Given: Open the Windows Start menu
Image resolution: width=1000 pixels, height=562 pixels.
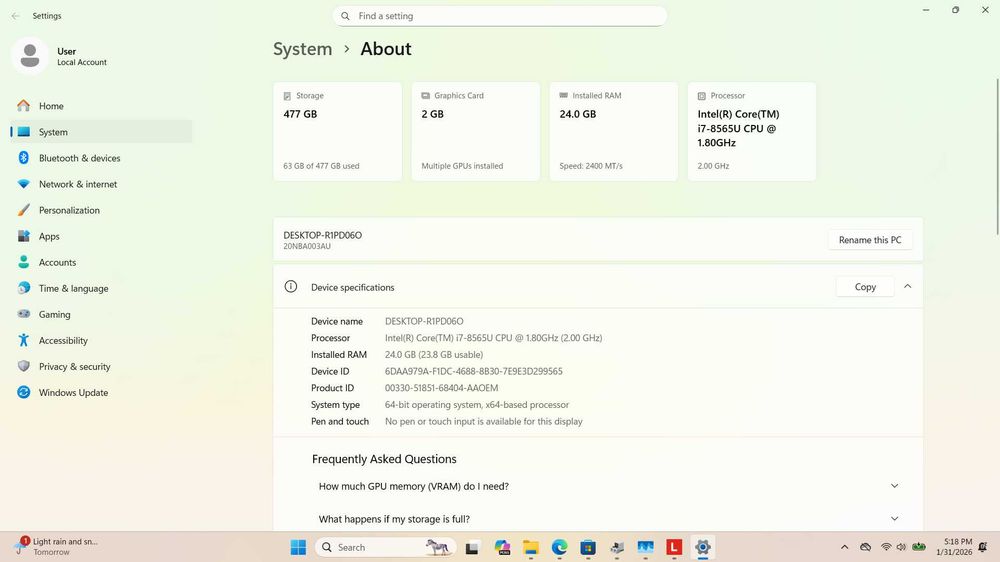Looking at the screenshot, I should point(298,547).
